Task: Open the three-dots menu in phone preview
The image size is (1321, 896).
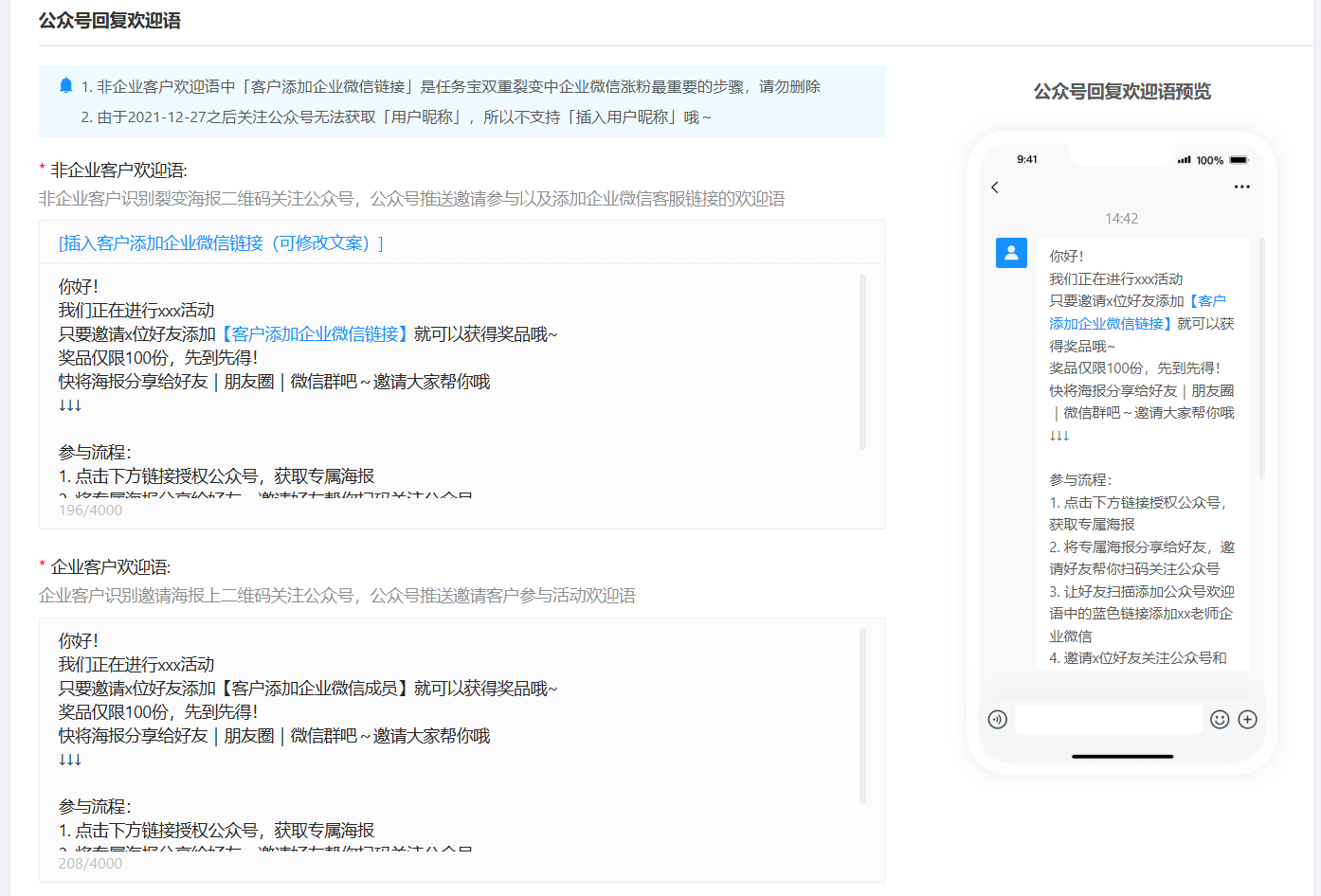Action: tap(1241, 187)
